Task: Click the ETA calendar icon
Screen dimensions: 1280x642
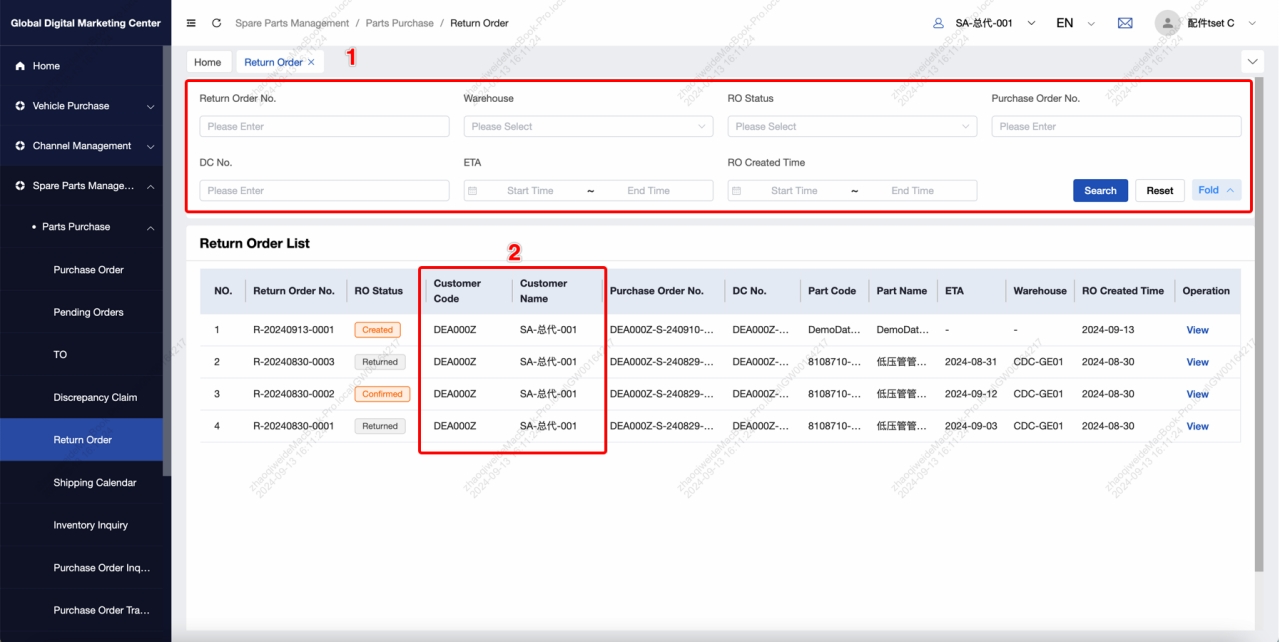Action: (473, 191)
